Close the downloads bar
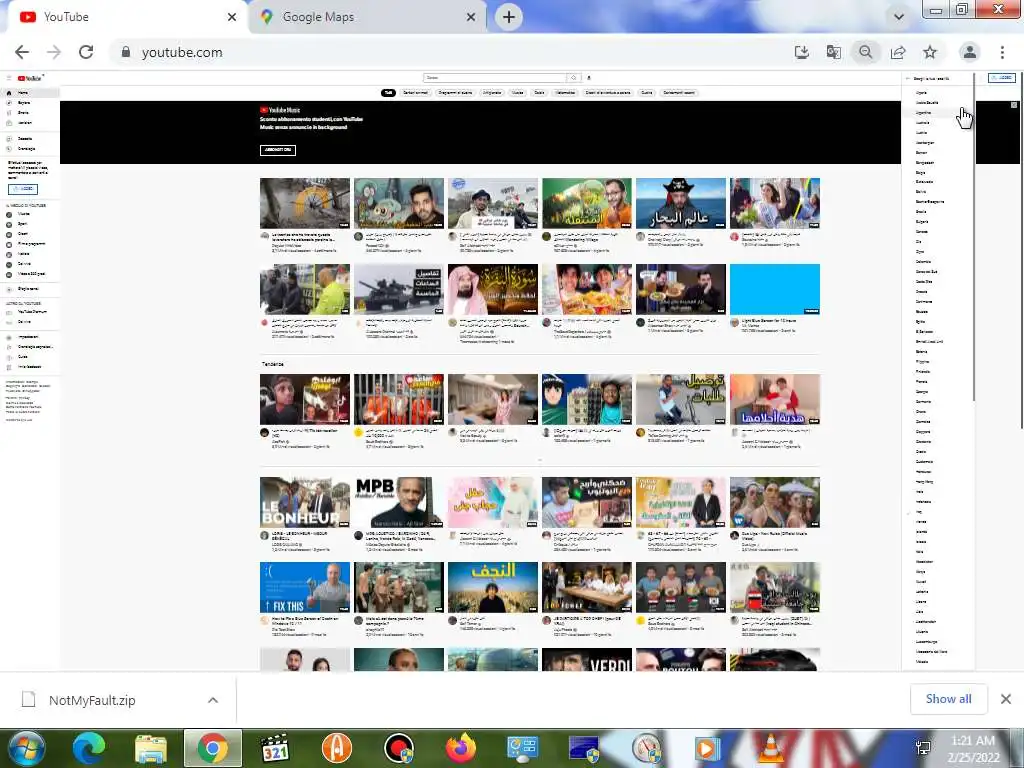The height and width of the screenshot is (768, 1024). point(1006,699)
